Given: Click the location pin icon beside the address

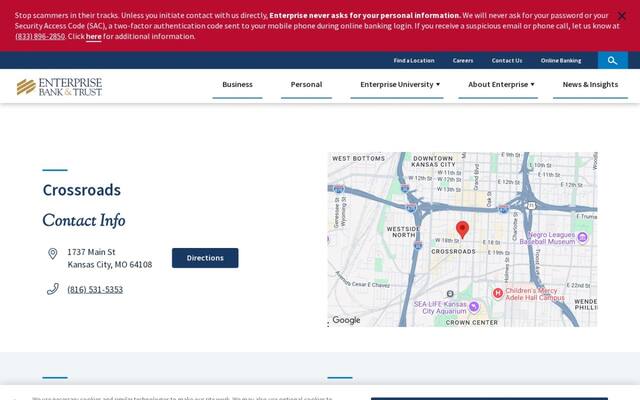Looking at the screenshot, I should (x=53, y=253).
